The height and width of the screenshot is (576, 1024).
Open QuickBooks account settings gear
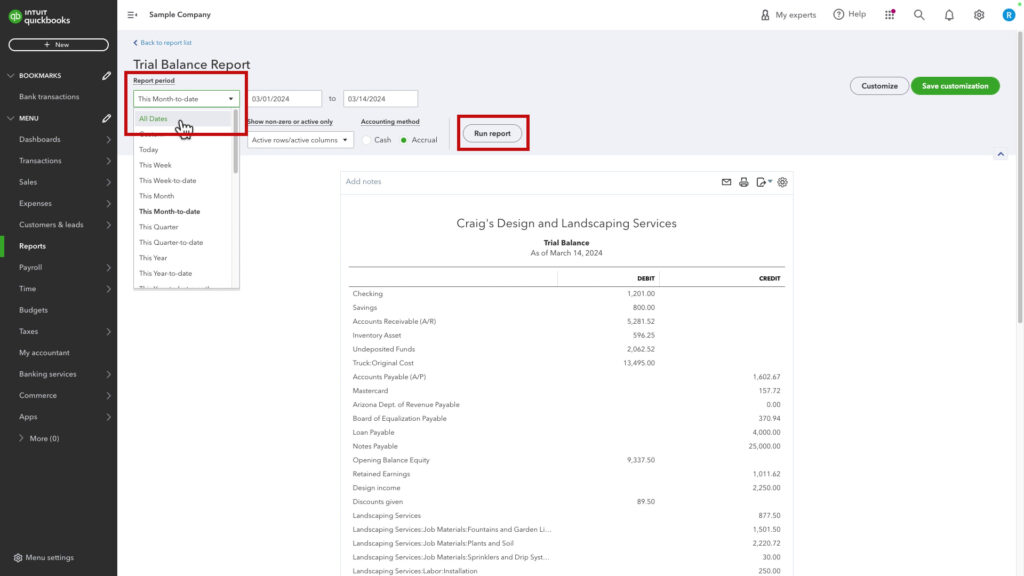978,14
